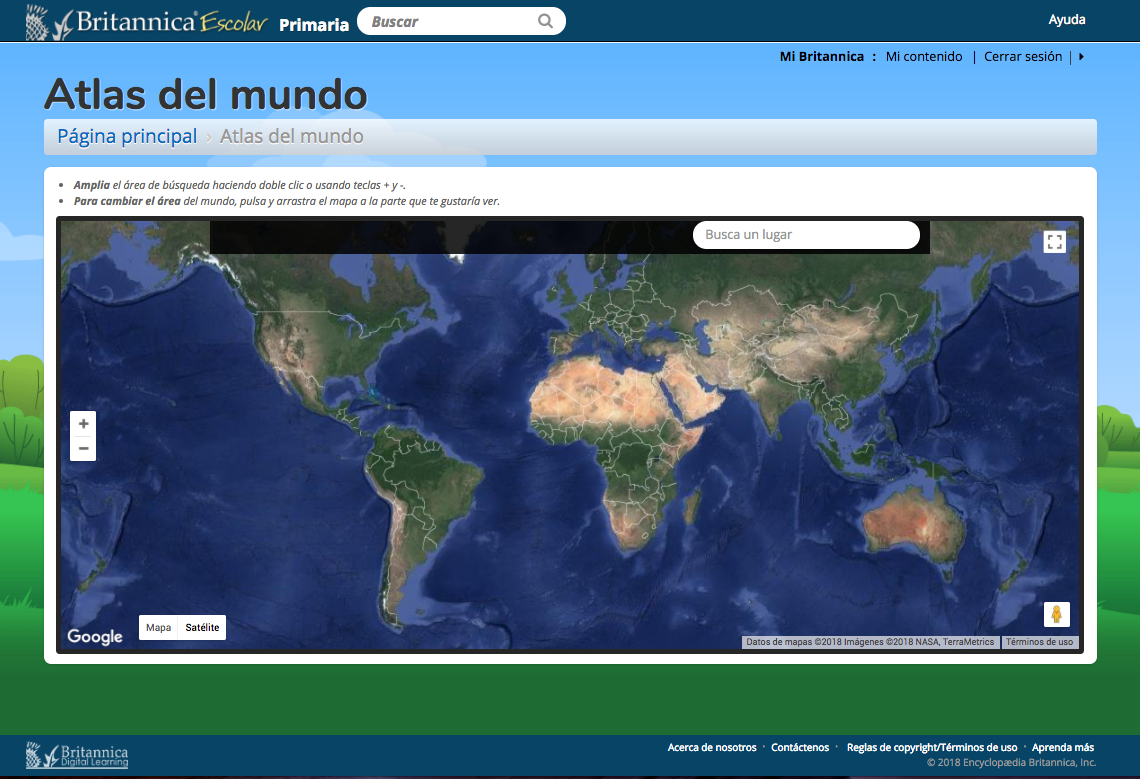Click the Britannica Escolar logo

pos(146,22)
